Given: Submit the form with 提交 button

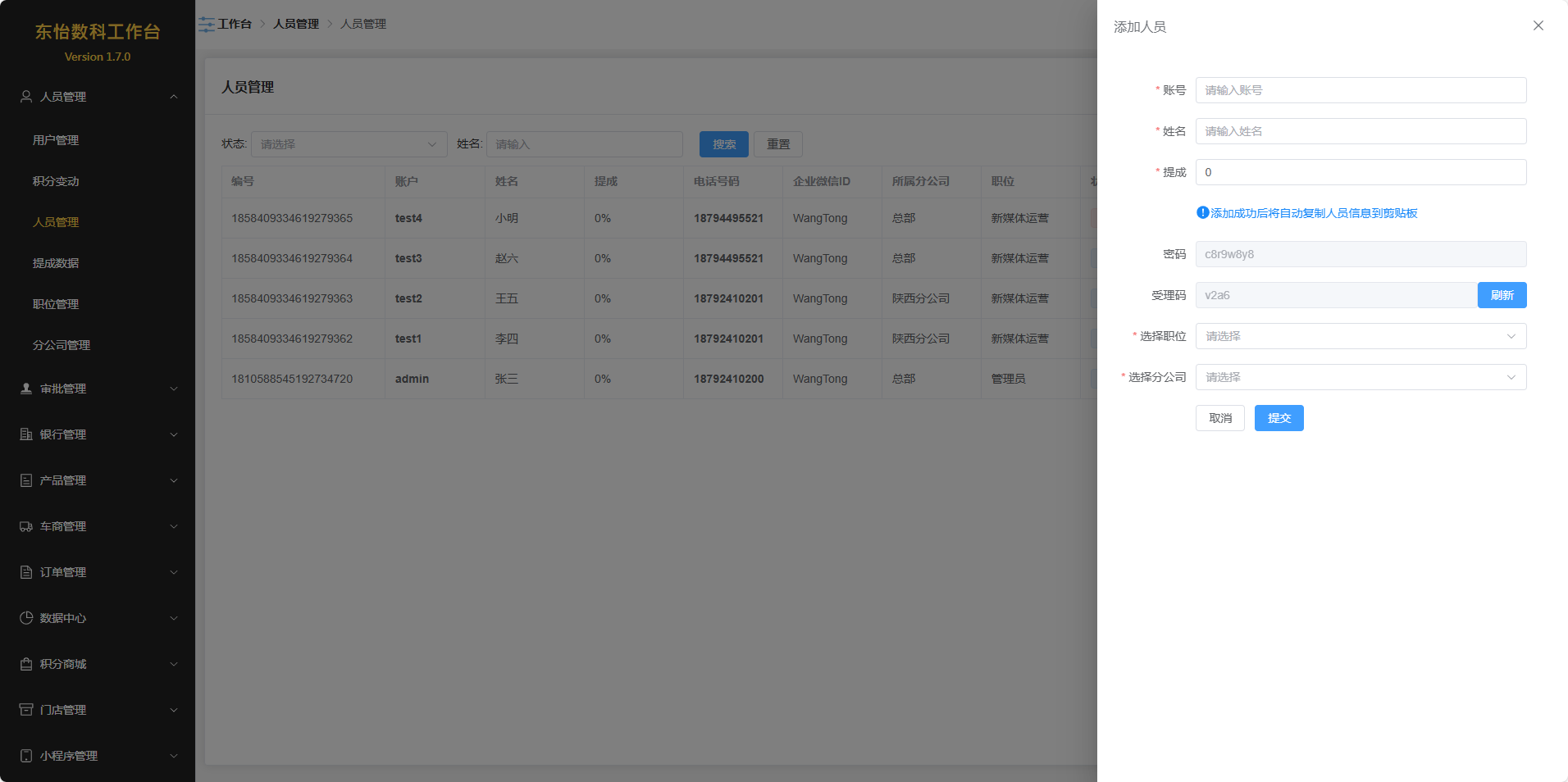Looking at the screenshot, I should (x=1279, y=418).
